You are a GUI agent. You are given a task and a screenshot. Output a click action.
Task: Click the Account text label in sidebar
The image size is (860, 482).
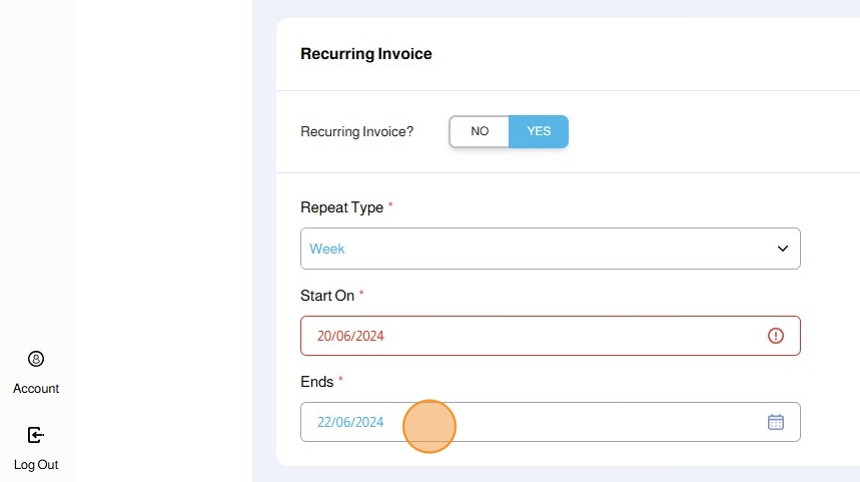pyautogui.click(x=36, y=388)
